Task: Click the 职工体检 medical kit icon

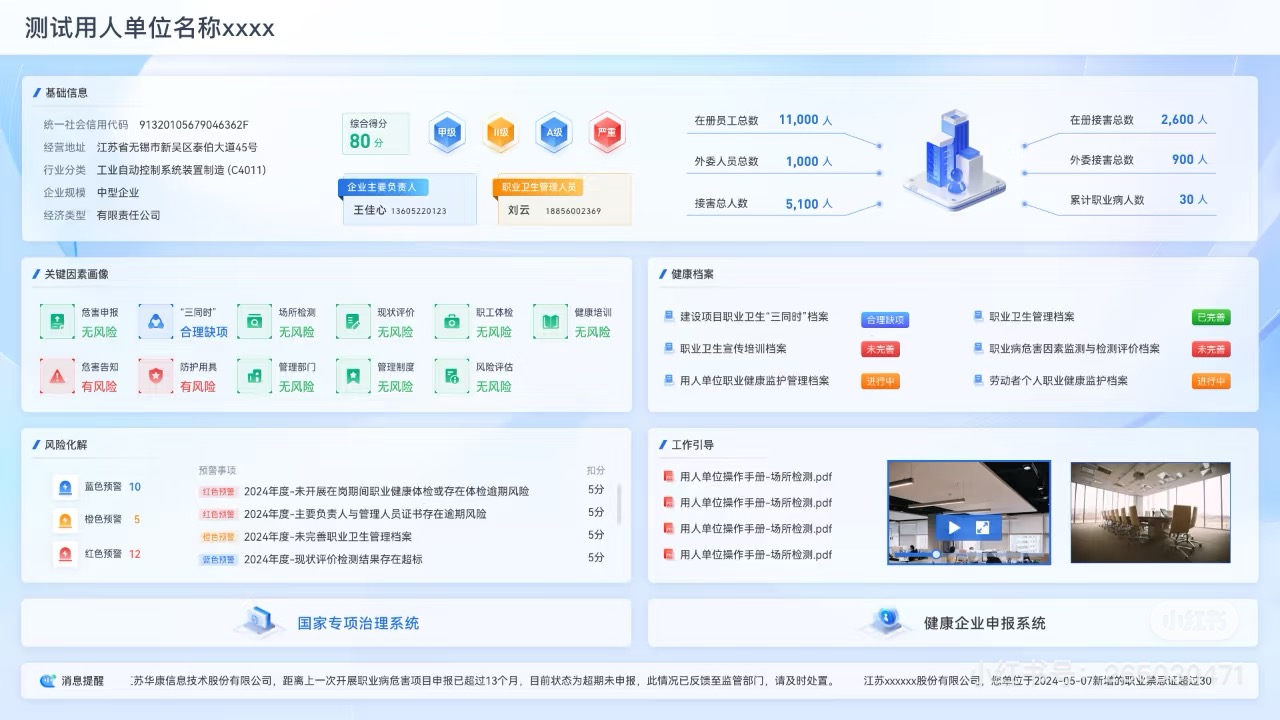Action: [452, 321]
